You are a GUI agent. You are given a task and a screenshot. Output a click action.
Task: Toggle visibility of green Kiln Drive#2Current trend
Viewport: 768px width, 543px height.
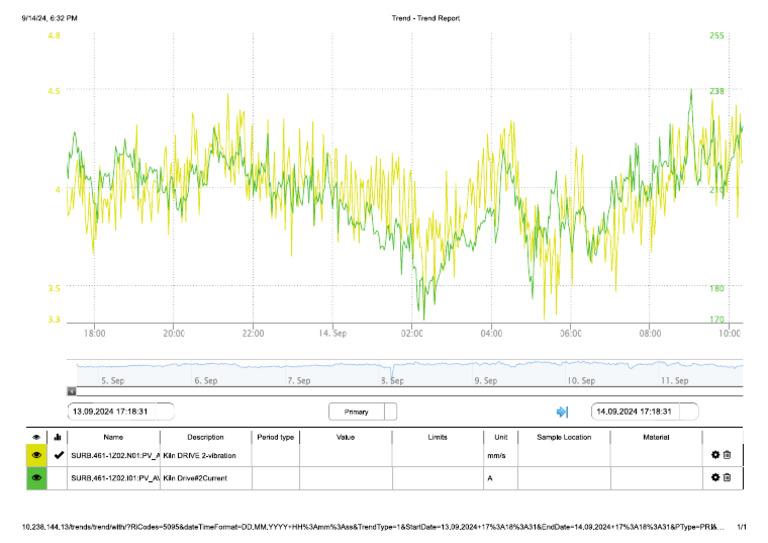(x=36, y=478)
